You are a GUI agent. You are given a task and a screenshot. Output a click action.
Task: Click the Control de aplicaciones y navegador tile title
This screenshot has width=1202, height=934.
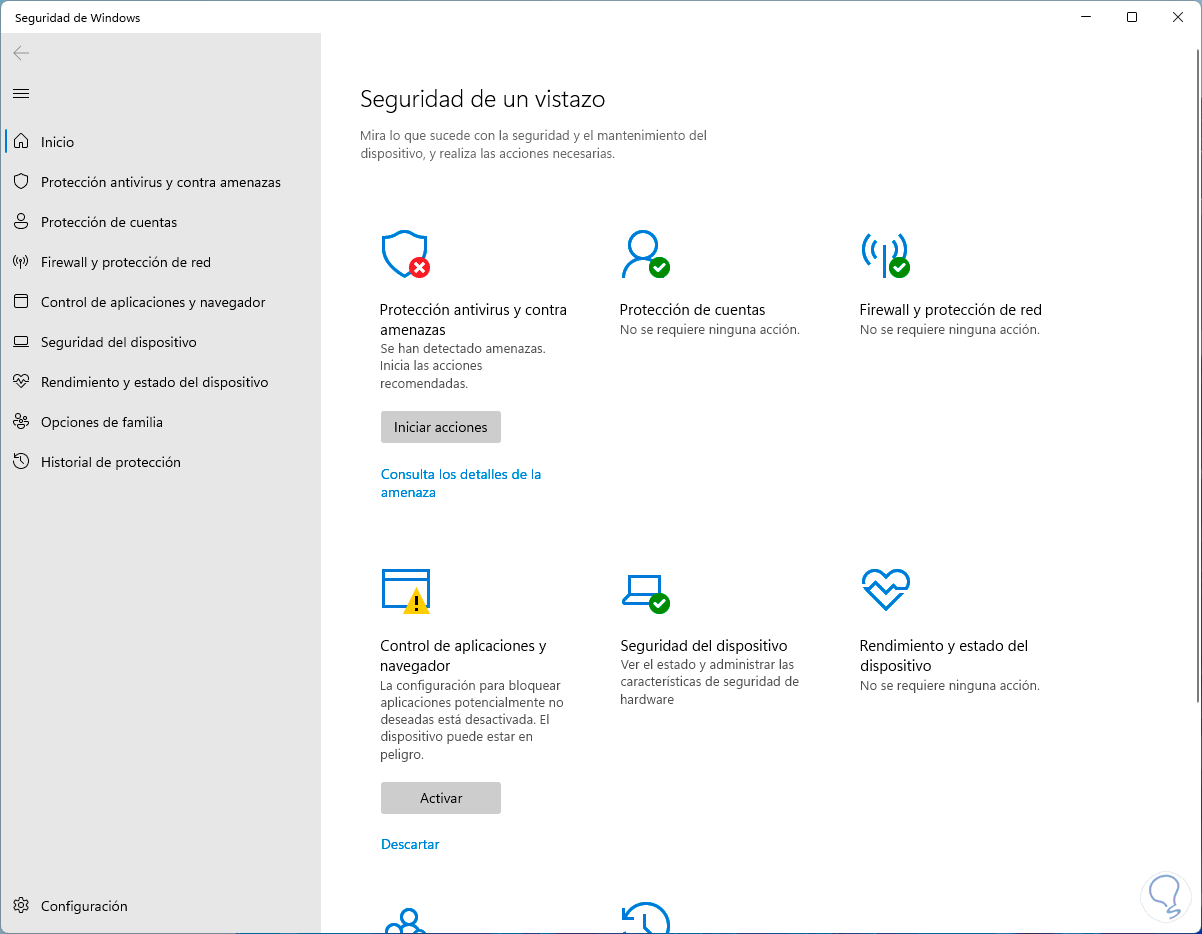[463, 656]
